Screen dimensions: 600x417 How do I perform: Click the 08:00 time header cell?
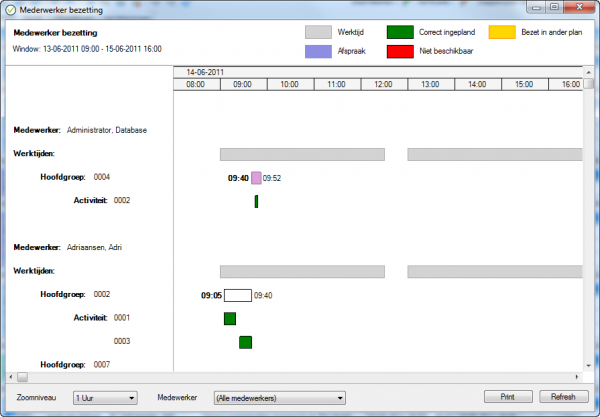coord(197,84)
